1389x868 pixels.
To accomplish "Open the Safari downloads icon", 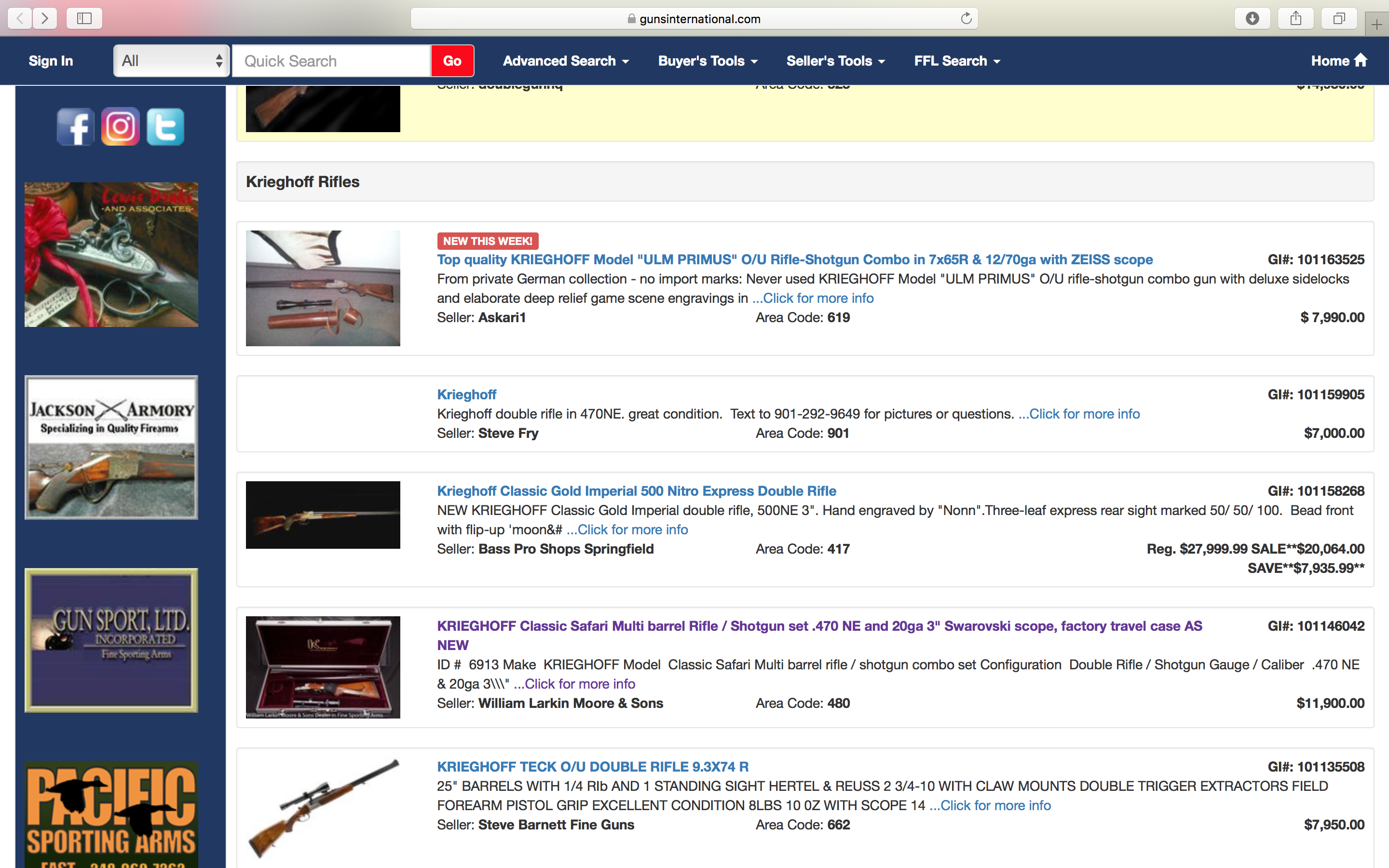I will [x=1253, y=18].
